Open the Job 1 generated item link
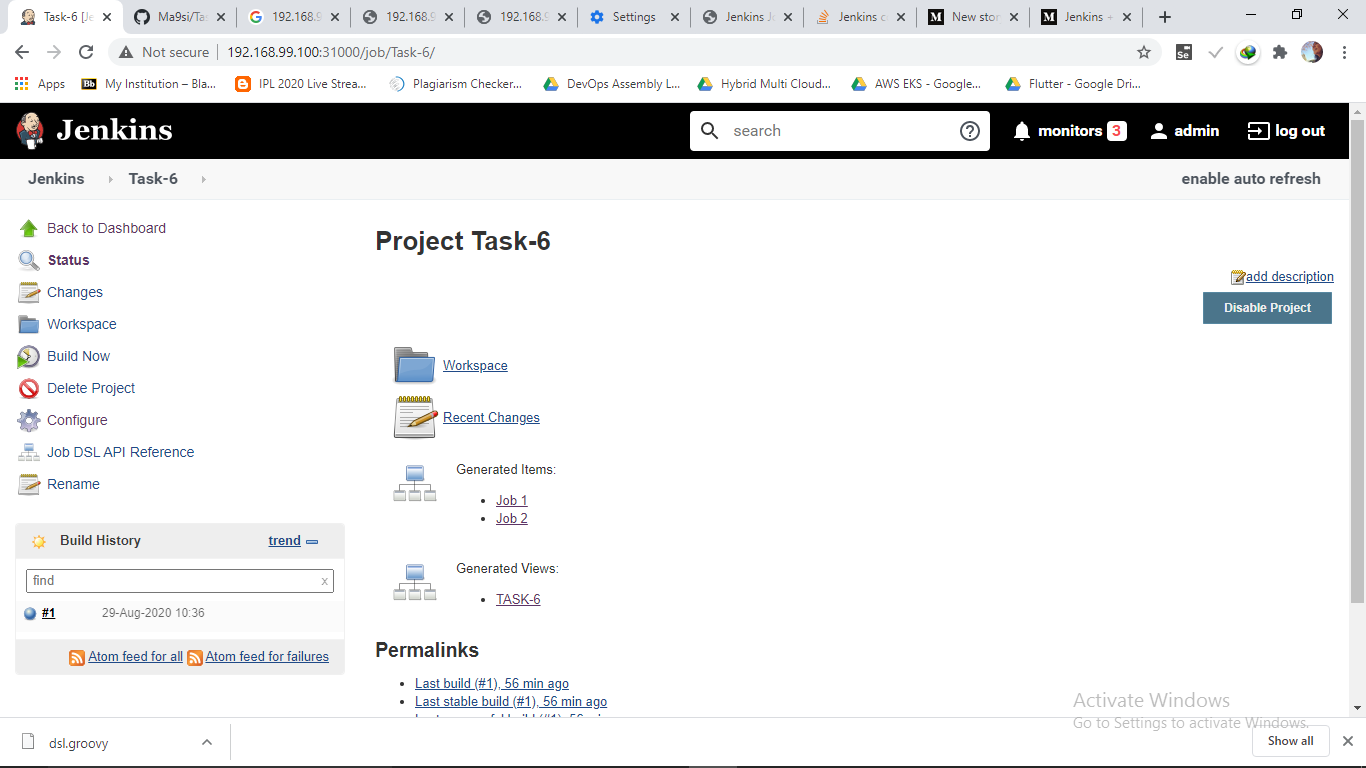Viewport: 1366px width, 768px height. click(x=512, y=500)
